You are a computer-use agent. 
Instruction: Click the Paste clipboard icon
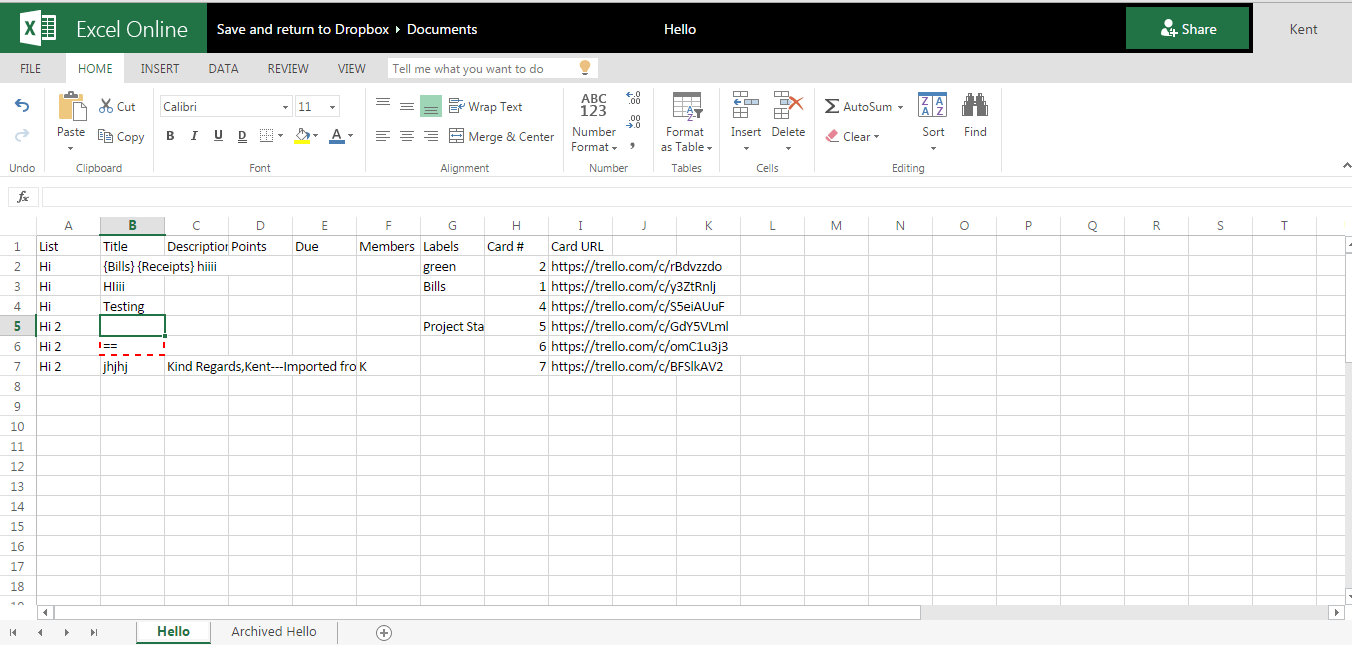[x=72, y=107]
